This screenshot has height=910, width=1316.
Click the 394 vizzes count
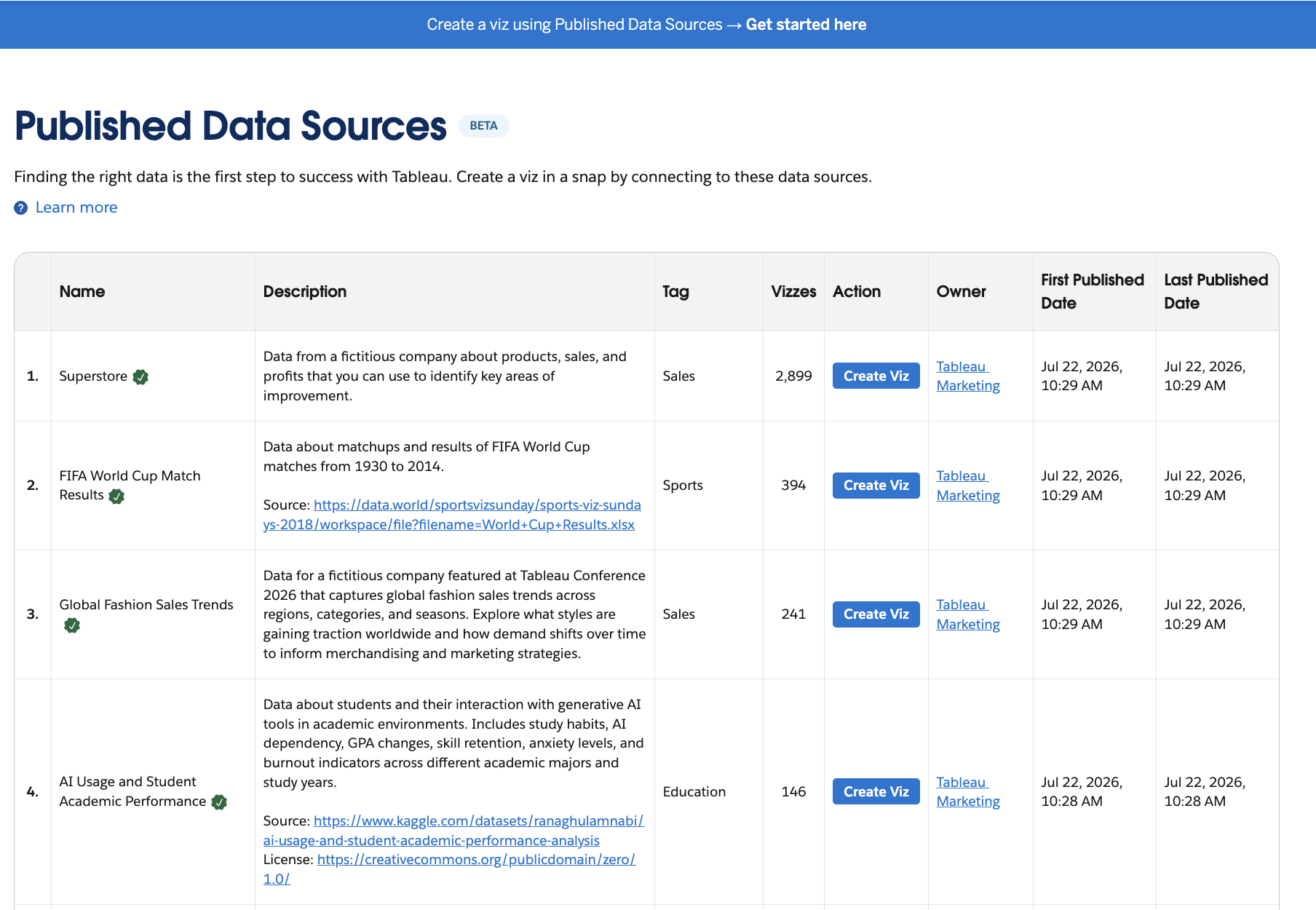click(x=793, y=485)
